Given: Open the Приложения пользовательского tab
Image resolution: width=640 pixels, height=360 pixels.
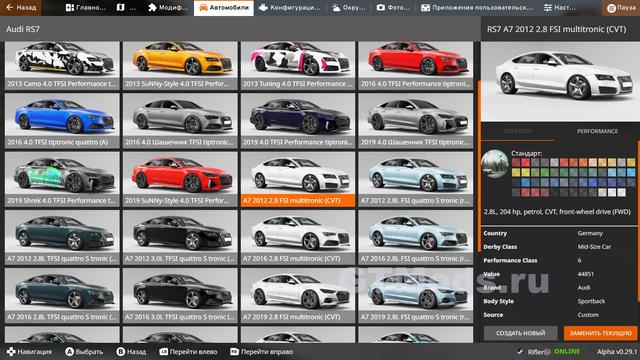Looking at the screenshot, I should click(x=477, y=8).
